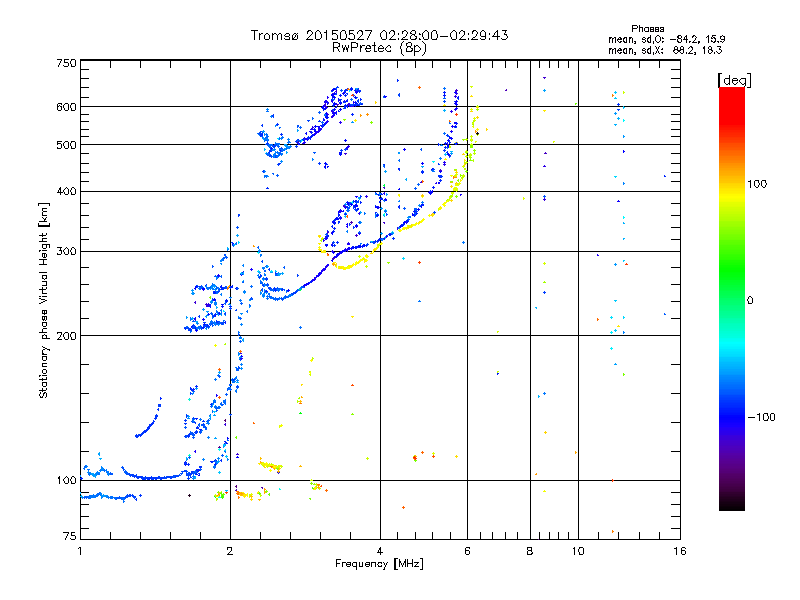
Task: Click the y-axis label '400'
Action: point(66,192)
